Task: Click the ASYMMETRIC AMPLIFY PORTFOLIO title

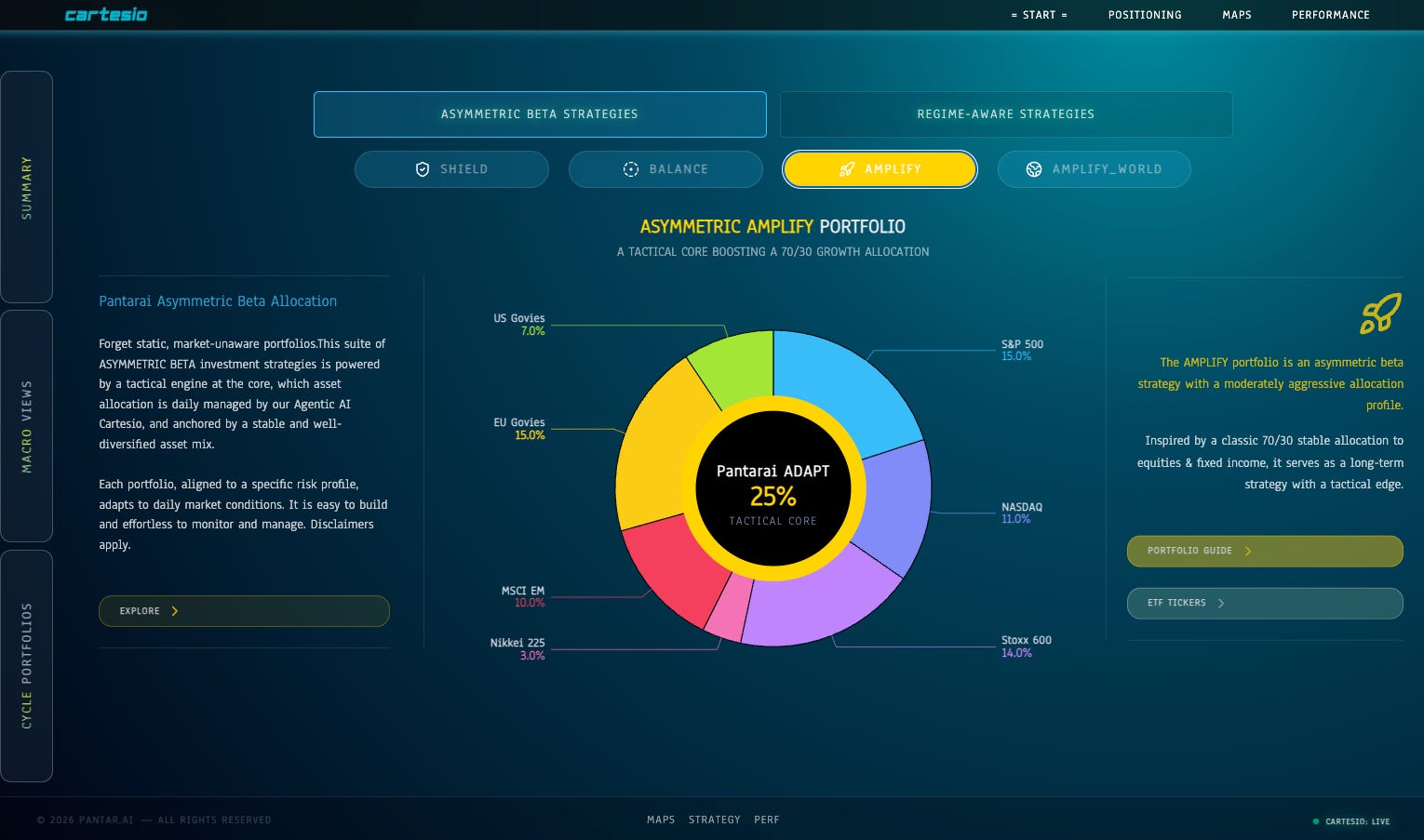Action: click(x=772, y=226)
